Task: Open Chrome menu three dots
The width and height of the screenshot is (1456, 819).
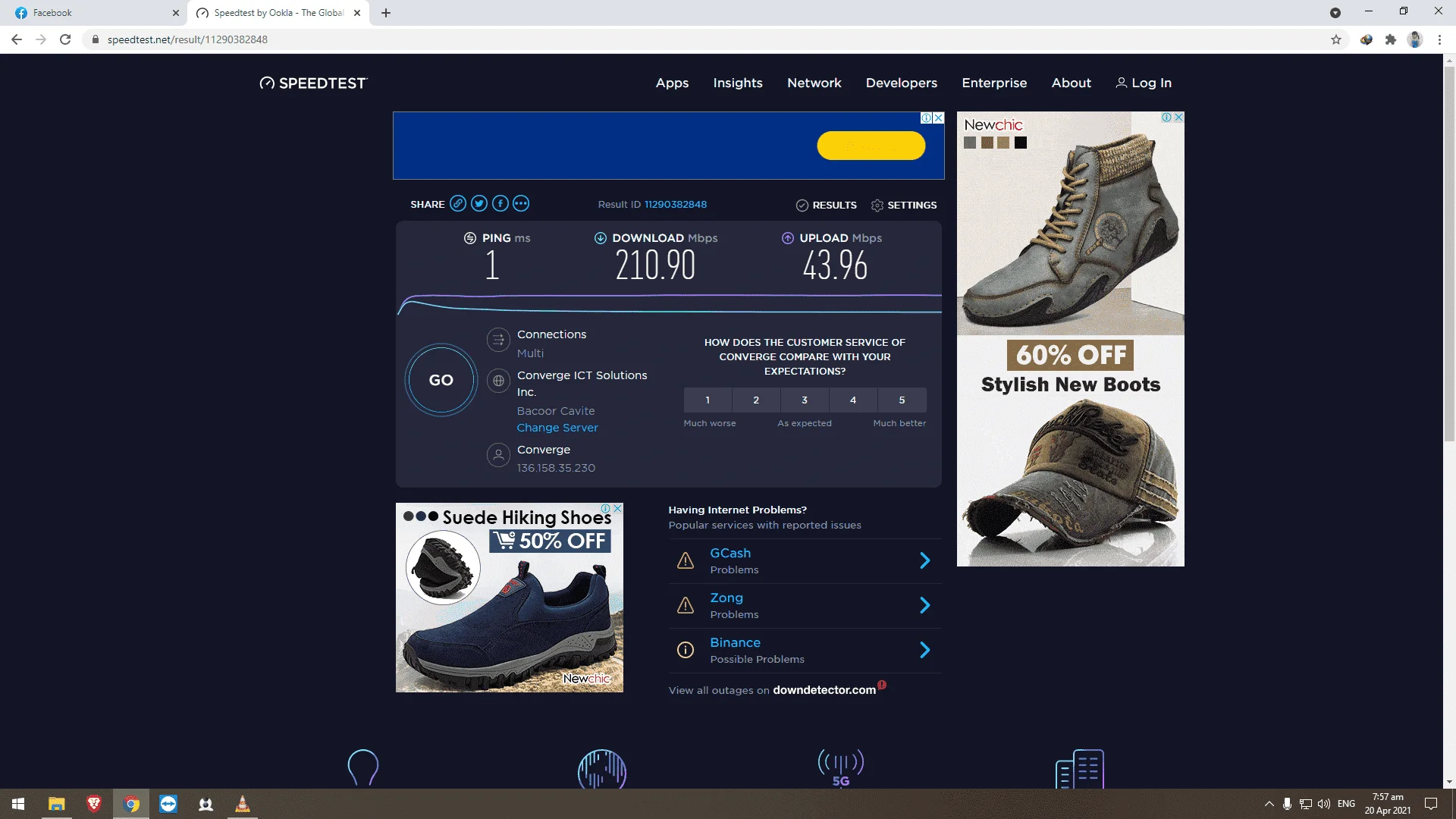Action: point(1439,39)
